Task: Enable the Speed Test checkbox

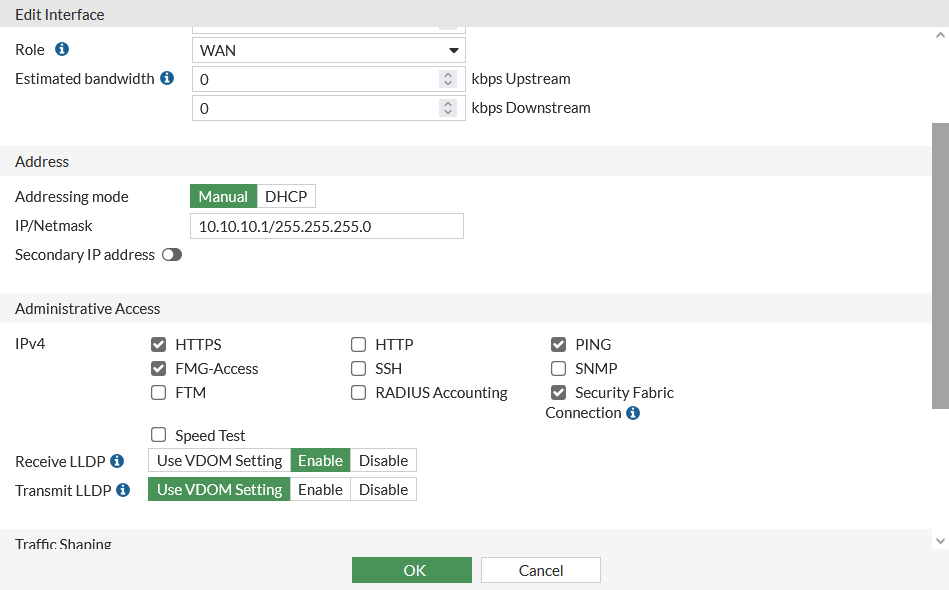Action: coord(159,436)
